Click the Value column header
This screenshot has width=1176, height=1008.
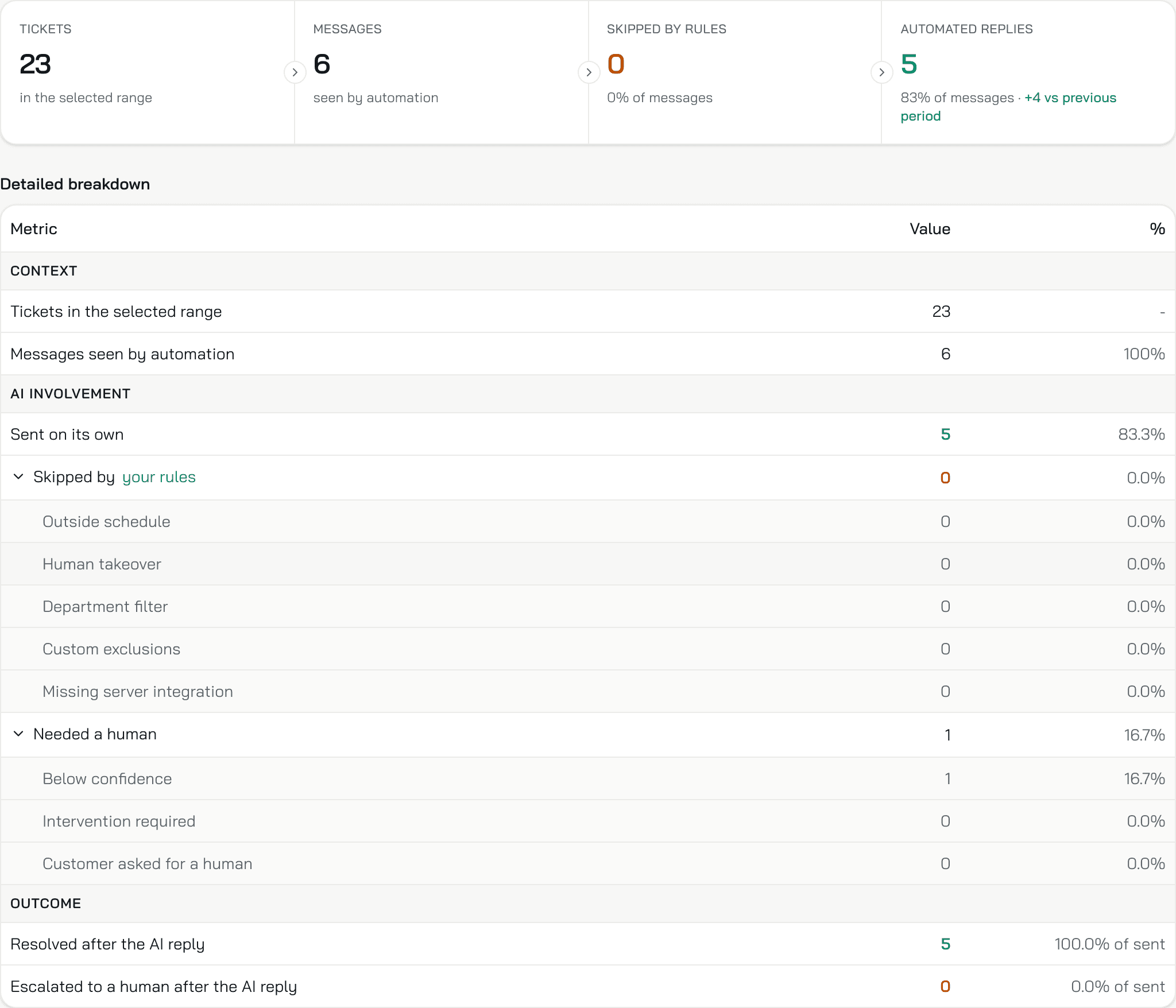coord(930,229)
